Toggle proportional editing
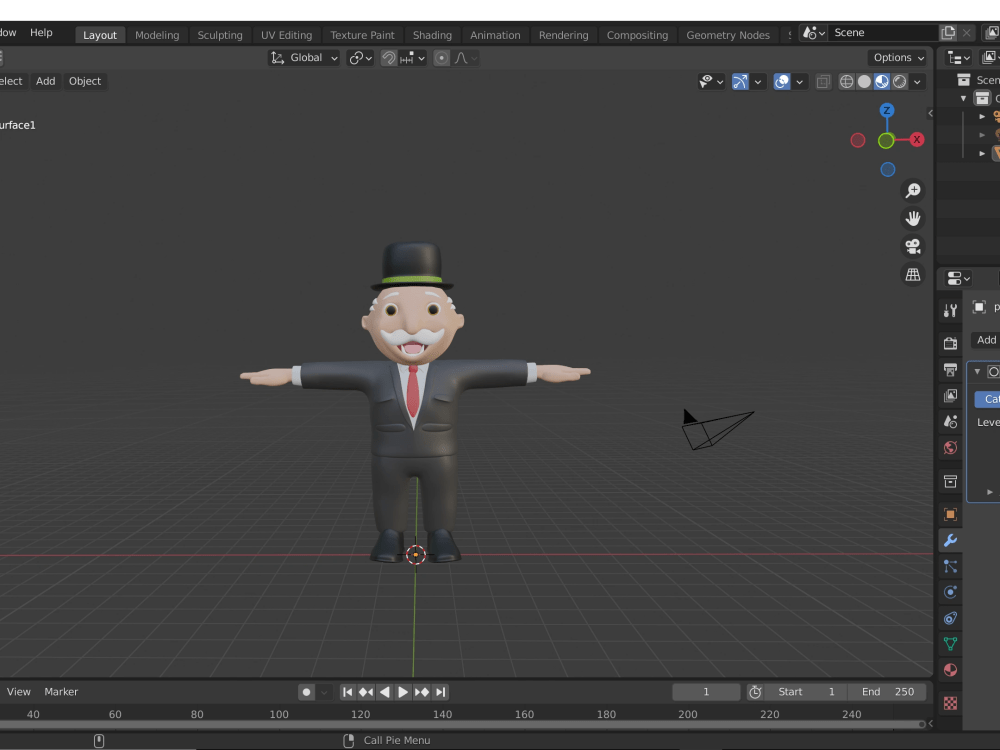This screenshot has width=1000, height=750. pos(441,58)
